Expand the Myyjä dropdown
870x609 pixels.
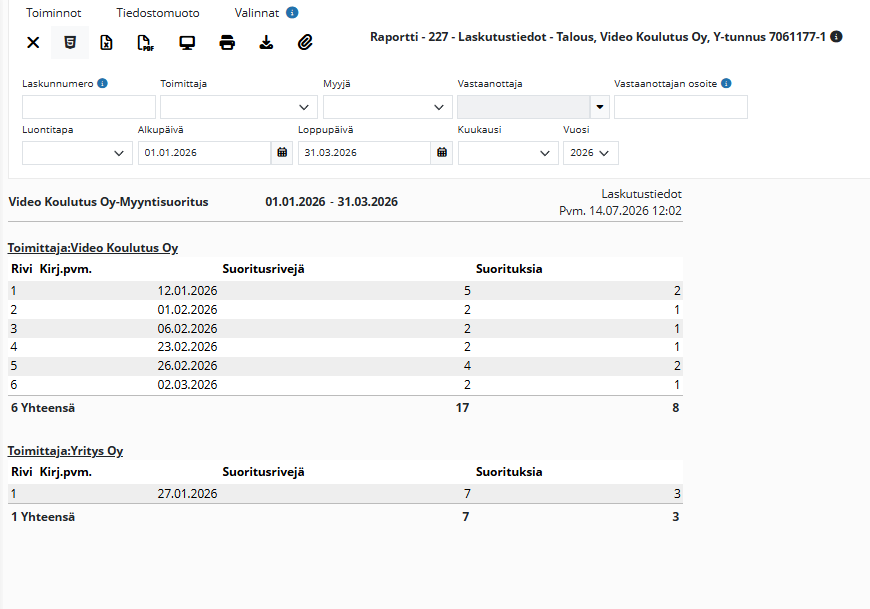(x=388, y=107)
